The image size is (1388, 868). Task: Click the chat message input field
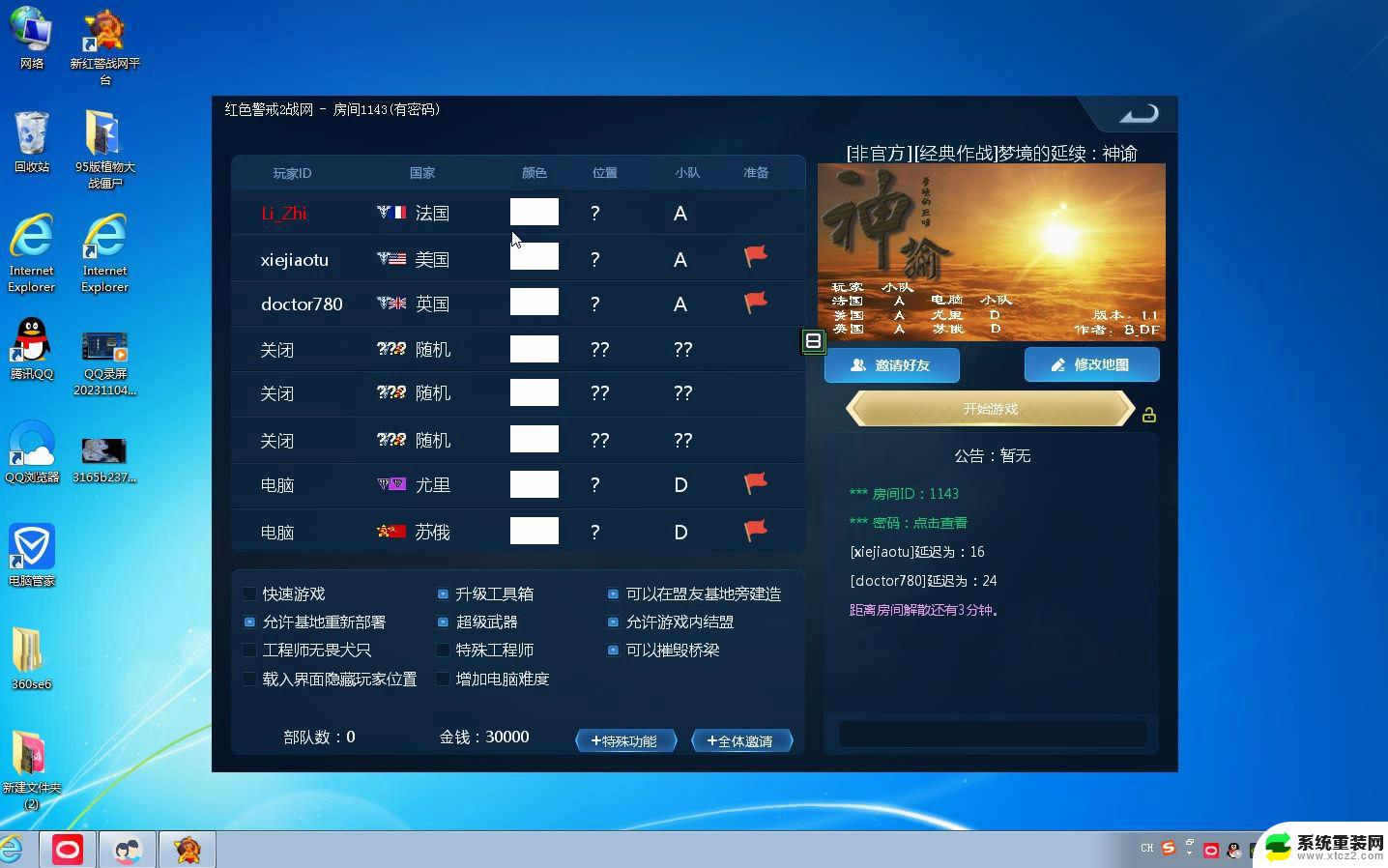993,733
